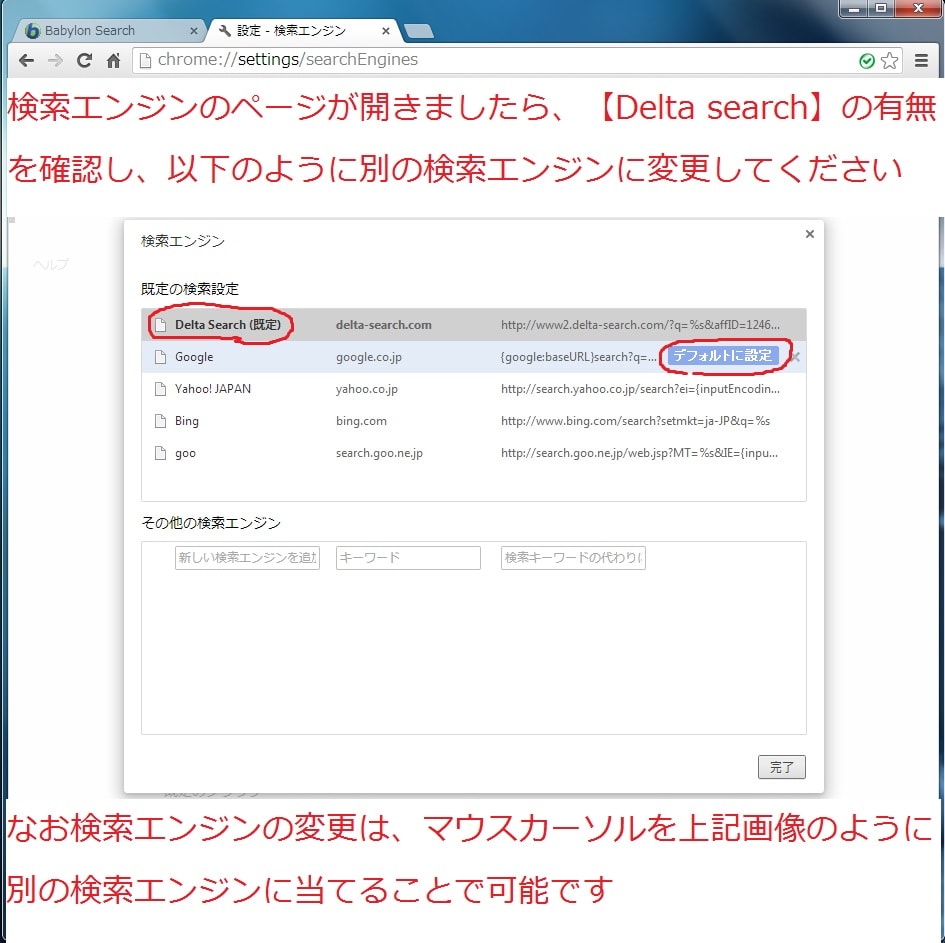Reload the page with the refresh icon
The image size is (945, 943).
tap(84, 60)
